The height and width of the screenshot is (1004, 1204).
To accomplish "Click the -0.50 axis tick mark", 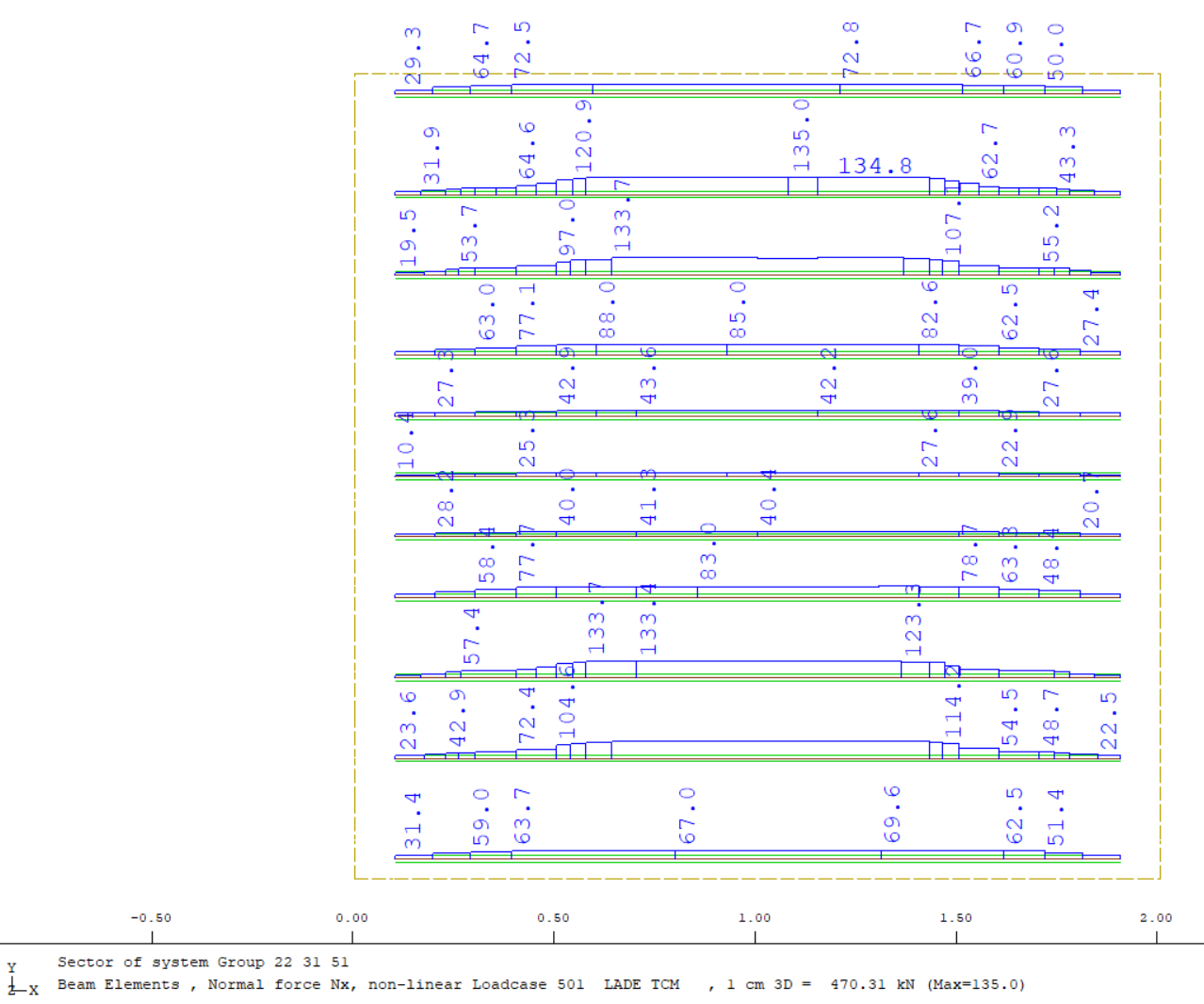I will click(152, 934).
